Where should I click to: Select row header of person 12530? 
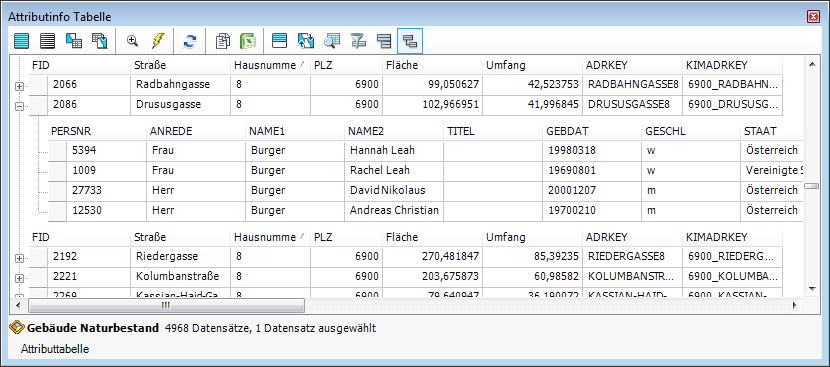pos(57,211)
